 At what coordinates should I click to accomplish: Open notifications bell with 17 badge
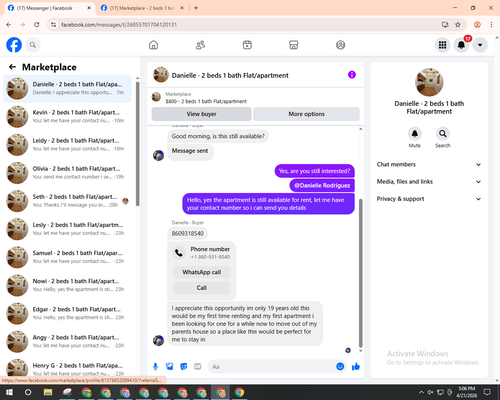coord(461,45)
